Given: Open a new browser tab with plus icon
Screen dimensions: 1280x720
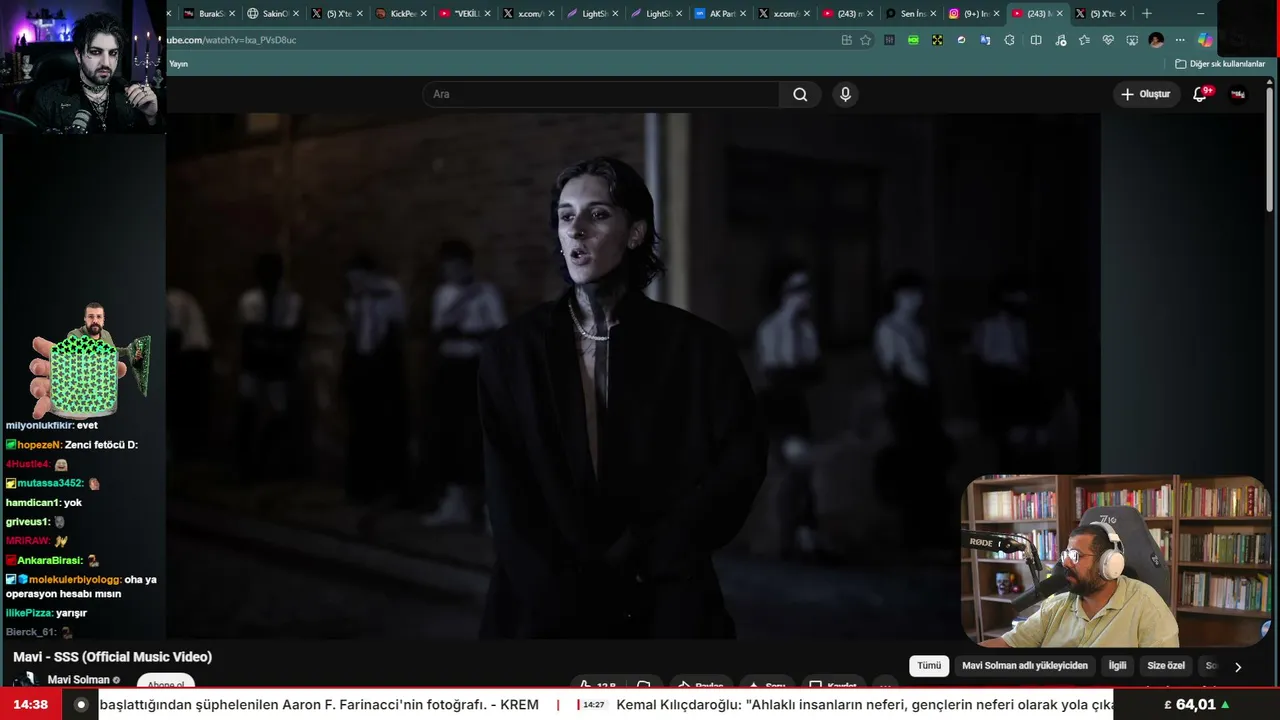Looking at the screenshot, I should (x=1146, y=13).
